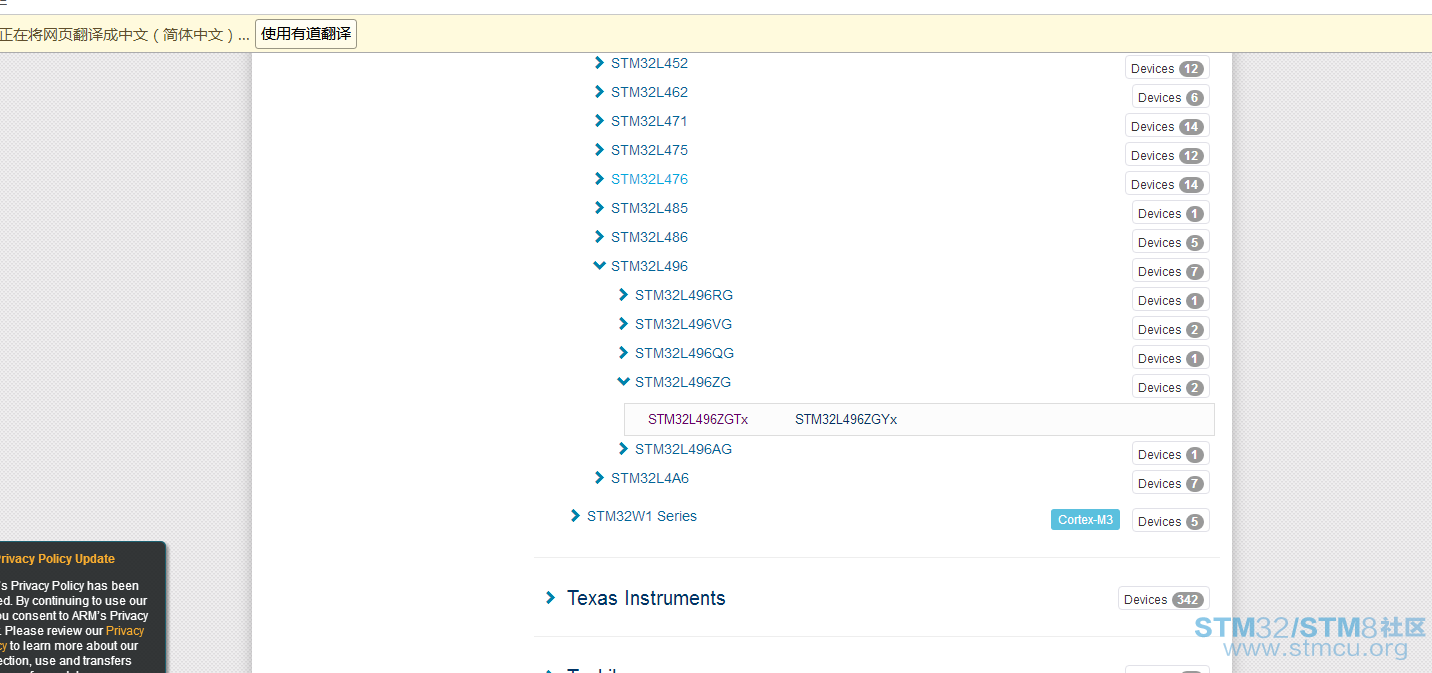Screen dimensions: 1432x673
Task: Click the STM32L496 family link
Action: (x=649, y=266)
